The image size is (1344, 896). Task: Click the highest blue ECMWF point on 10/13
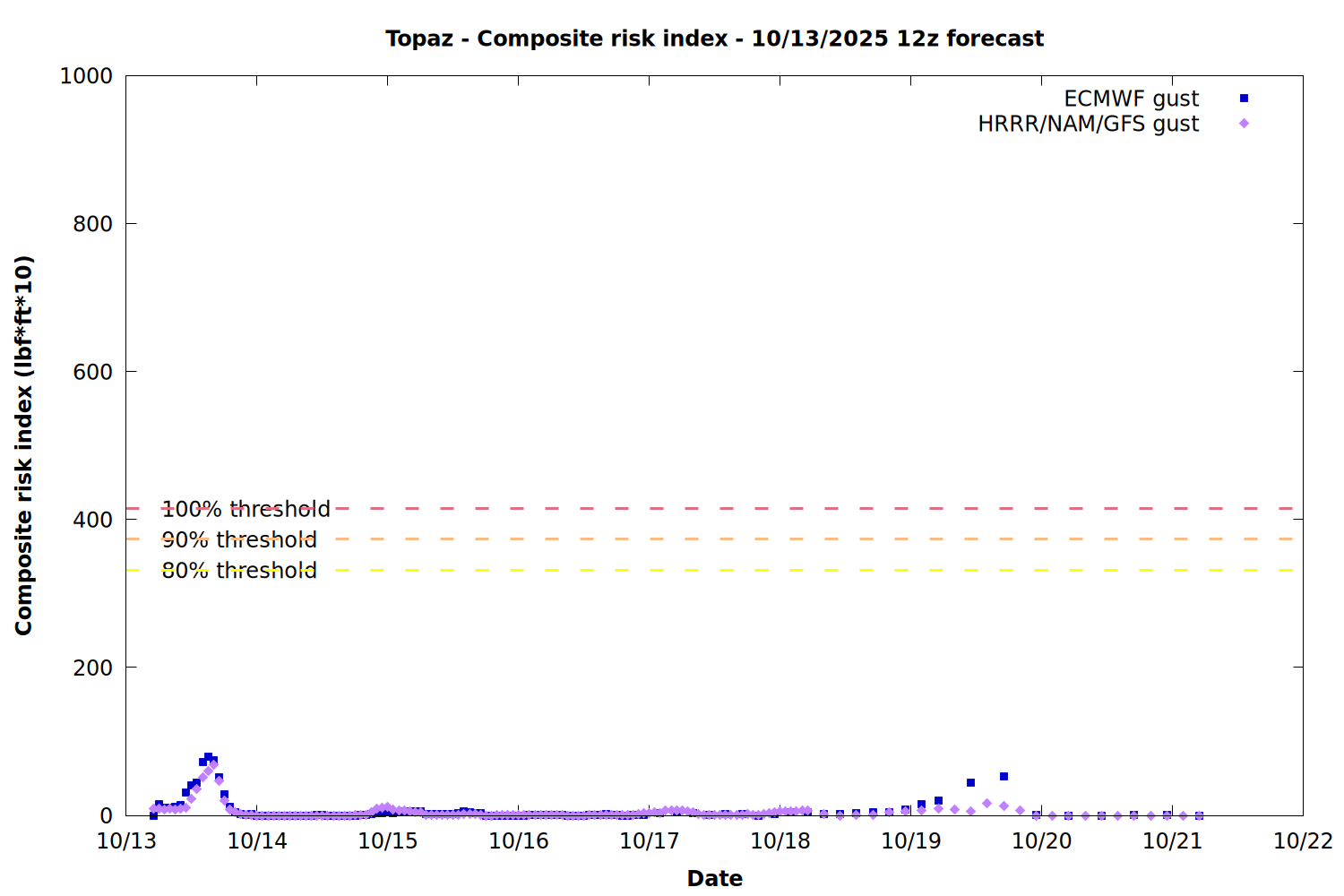tap(208, 757)
